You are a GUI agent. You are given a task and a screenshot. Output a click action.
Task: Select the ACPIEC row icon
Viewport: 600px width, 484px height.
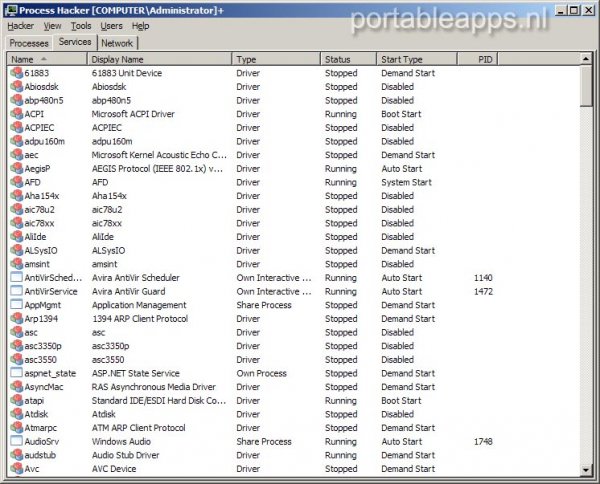pos(16,127)
